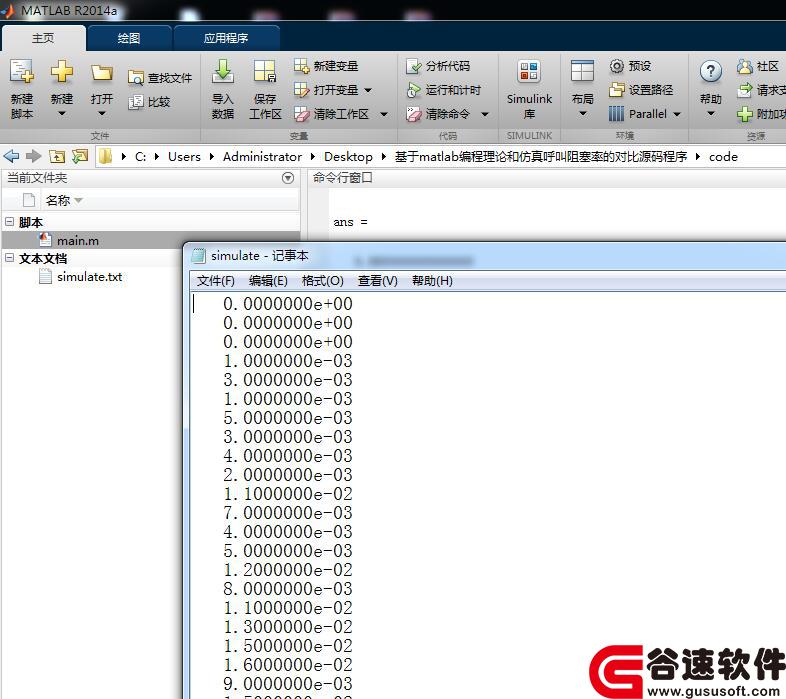Click the 8.0000000e-03 line in Notepad
786x699 pixels.
[288, 589]
